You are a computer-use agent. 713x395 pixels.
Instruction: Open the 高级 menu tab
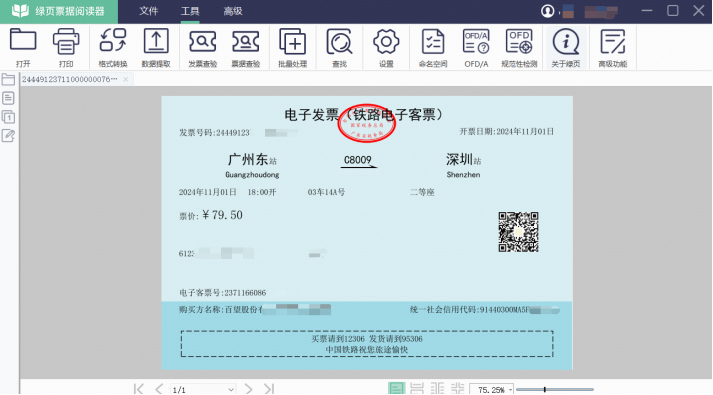click(x=233, y=11)
